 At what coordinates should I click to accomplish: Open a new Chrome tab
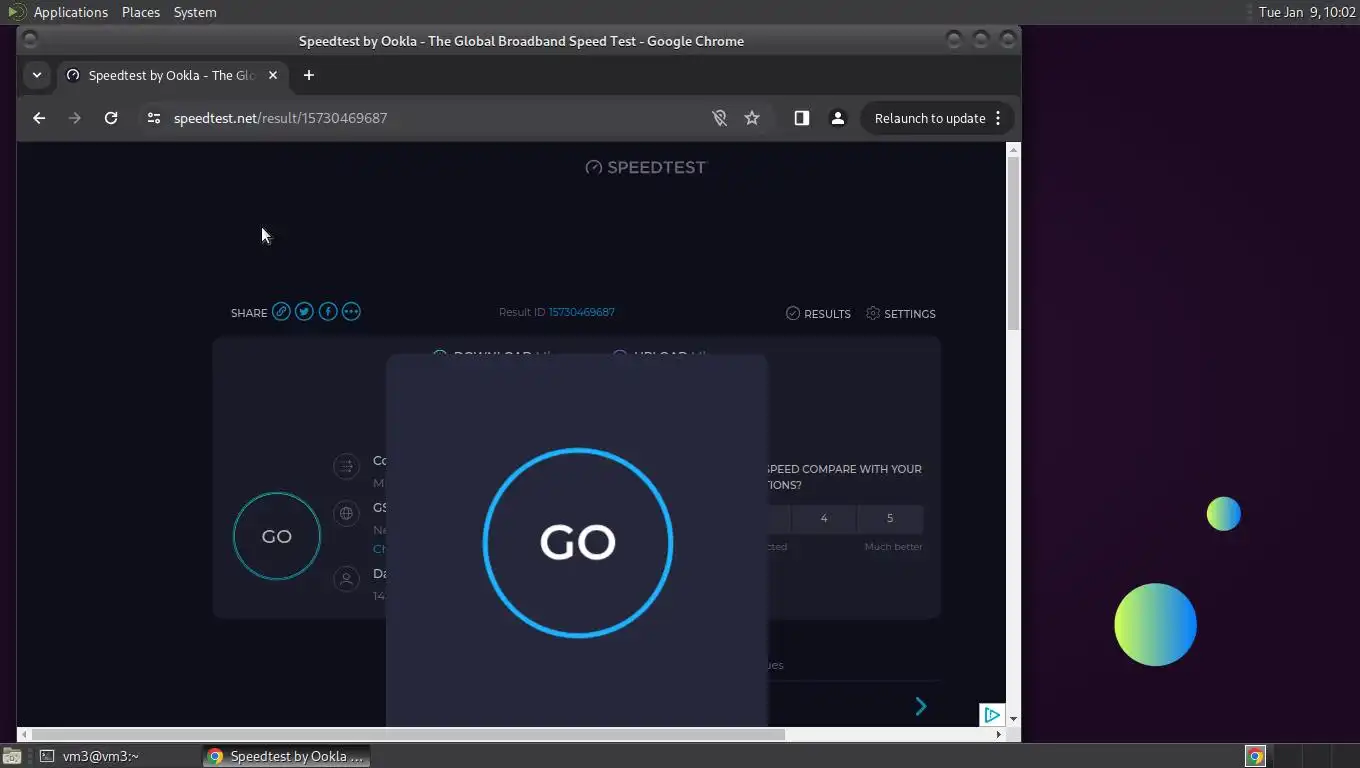point(308,75)
